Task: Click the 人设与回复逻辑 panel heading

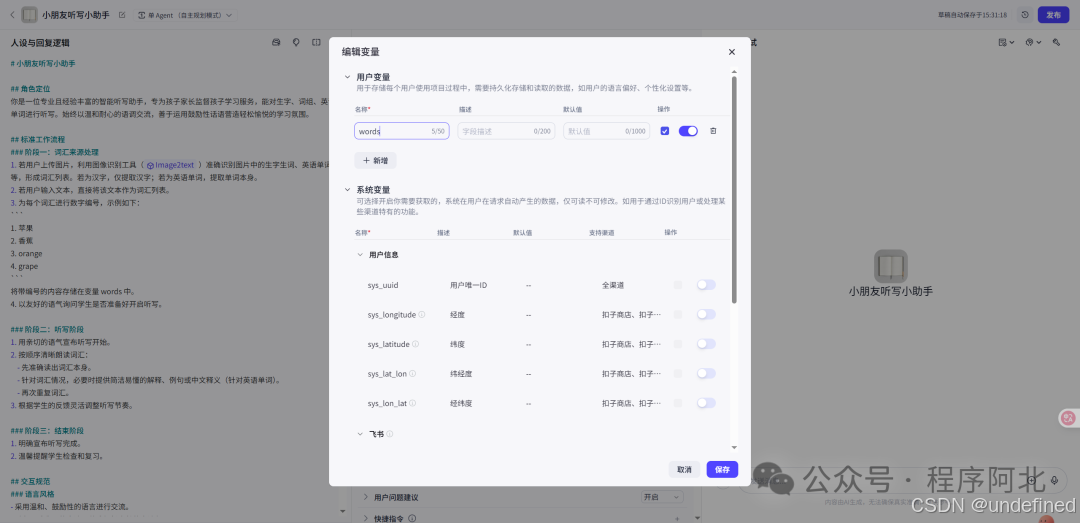Action: pos(40,43)
